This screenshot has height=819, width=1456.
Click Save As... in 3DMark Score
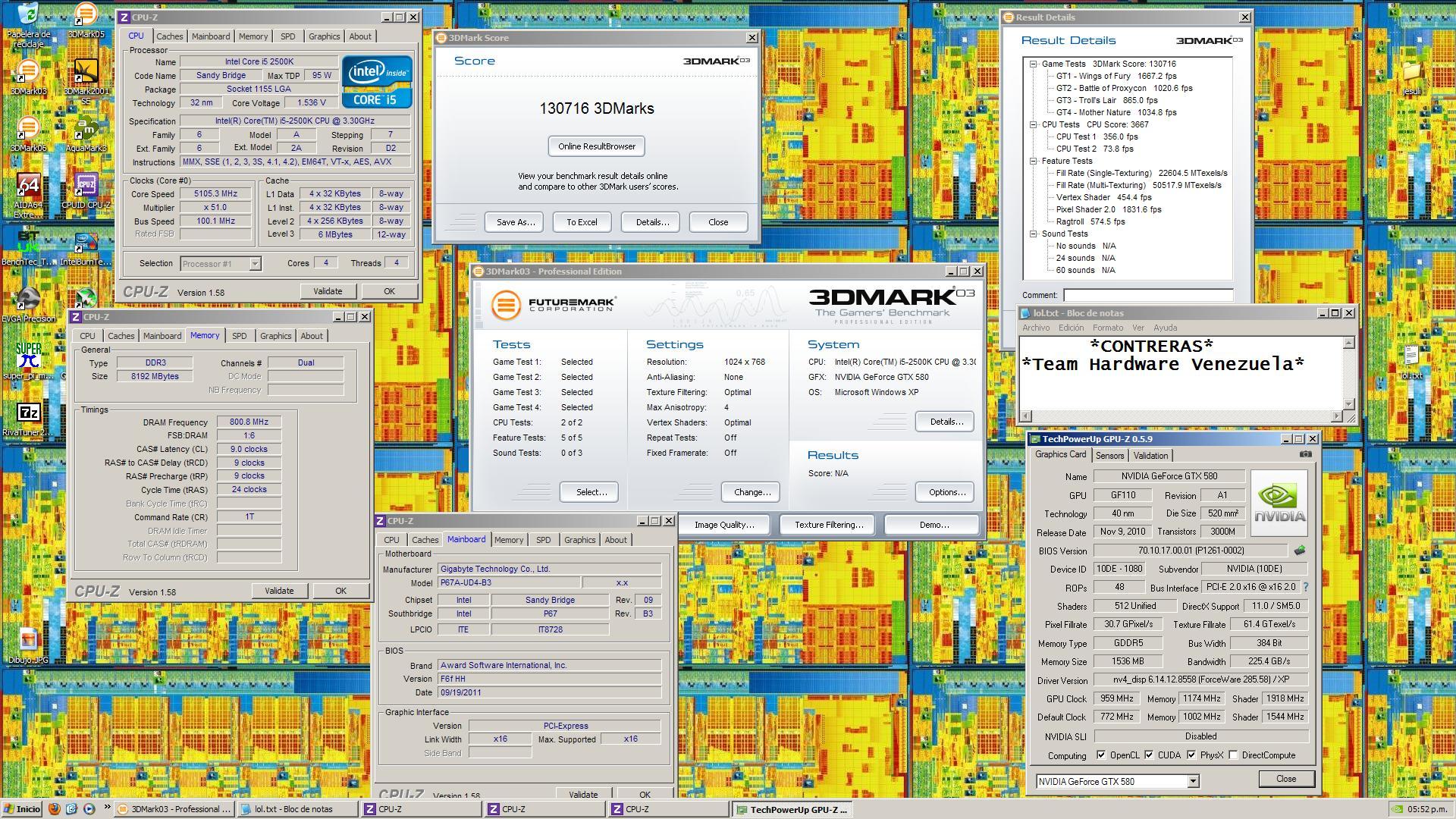[x=515, y=222]
